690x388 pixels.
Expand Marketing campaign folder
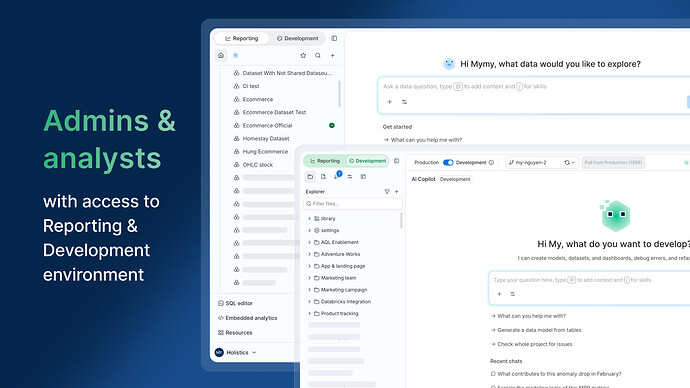[309, 290]
